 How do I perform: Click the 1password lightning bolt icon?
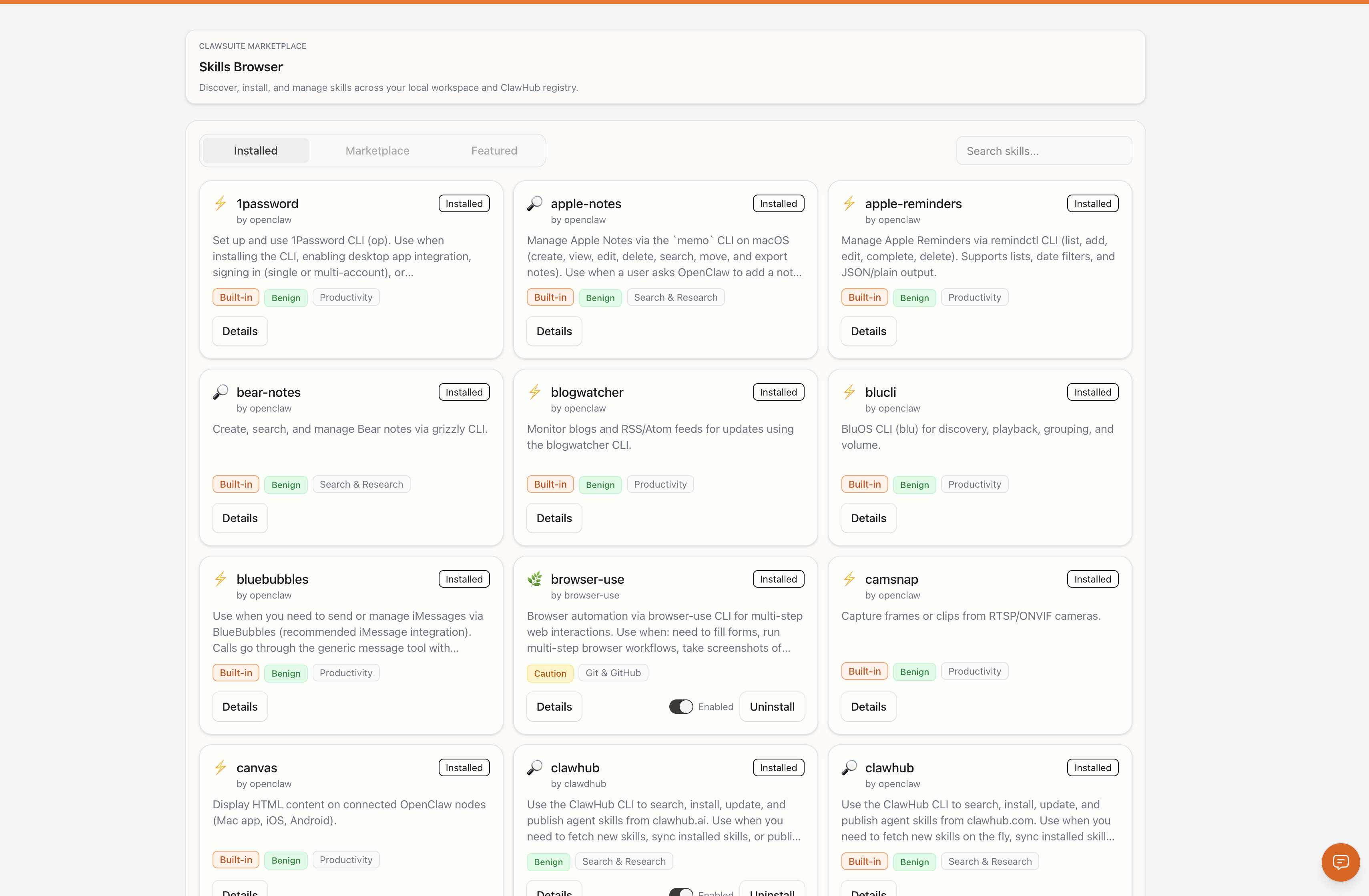click(220, 203)
